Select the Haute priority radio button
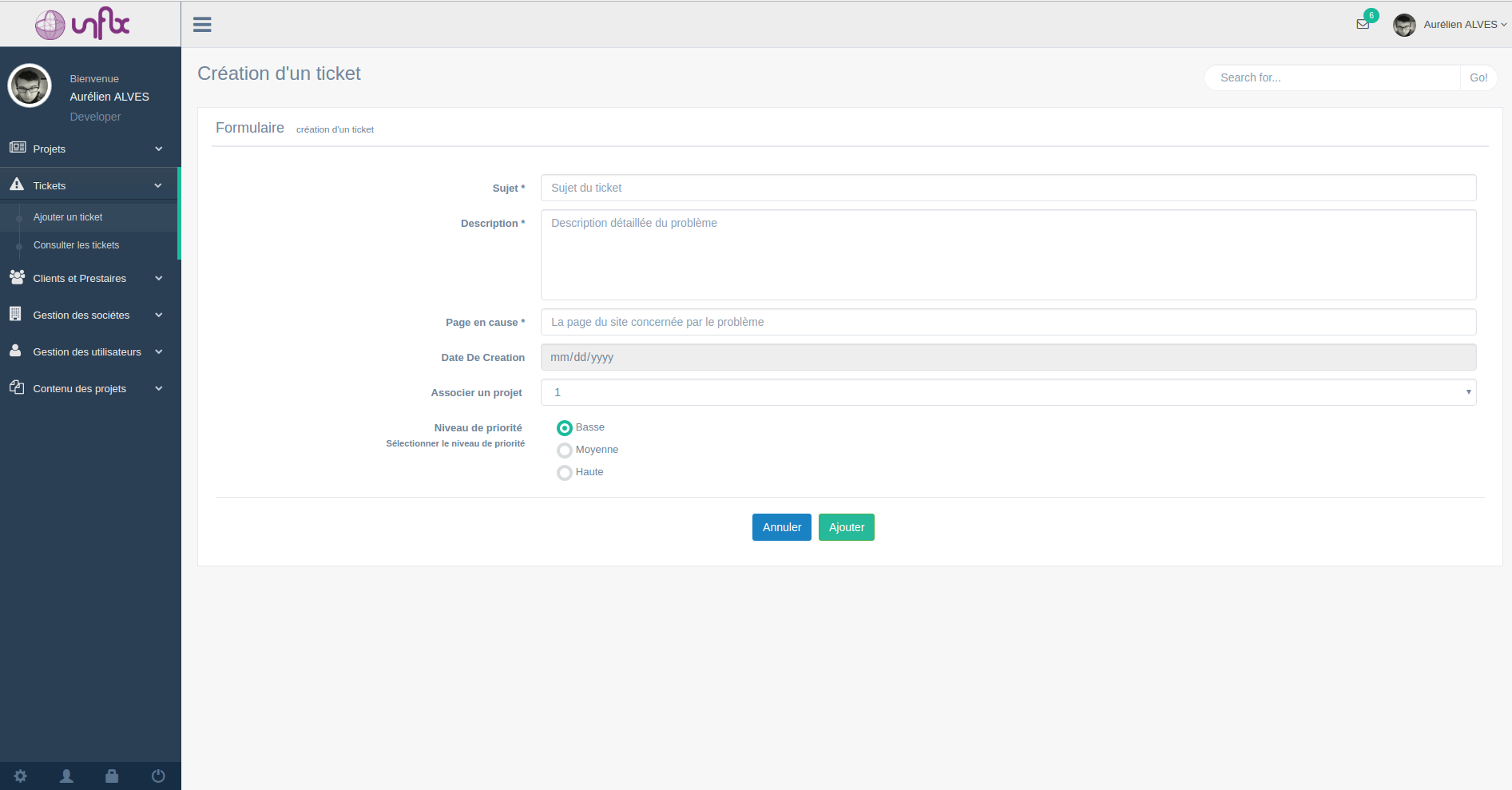This screenshot has height=790, width=1512. click(565, 473)
